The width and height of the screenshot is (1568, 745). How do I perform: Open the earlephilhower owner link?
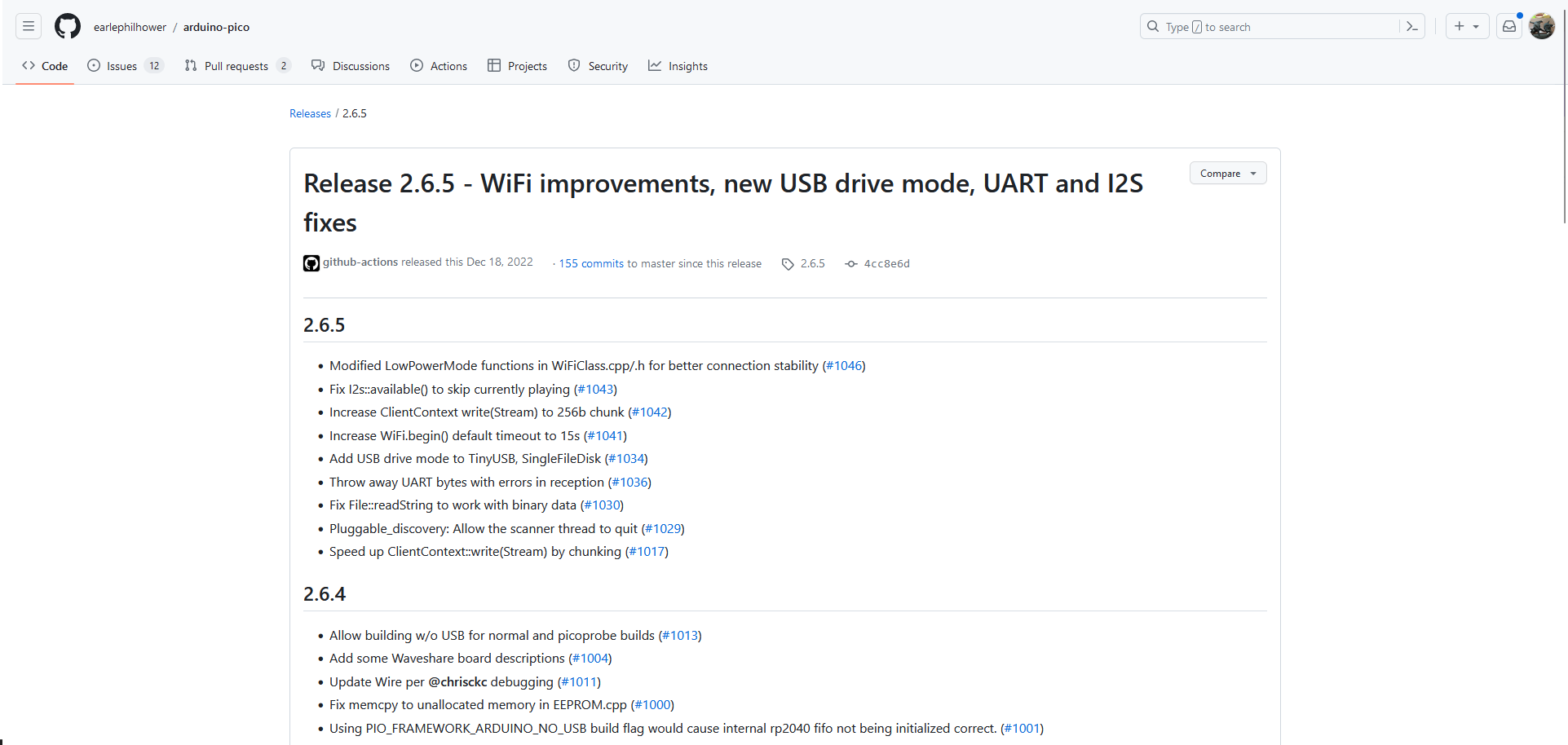point(130,27)
